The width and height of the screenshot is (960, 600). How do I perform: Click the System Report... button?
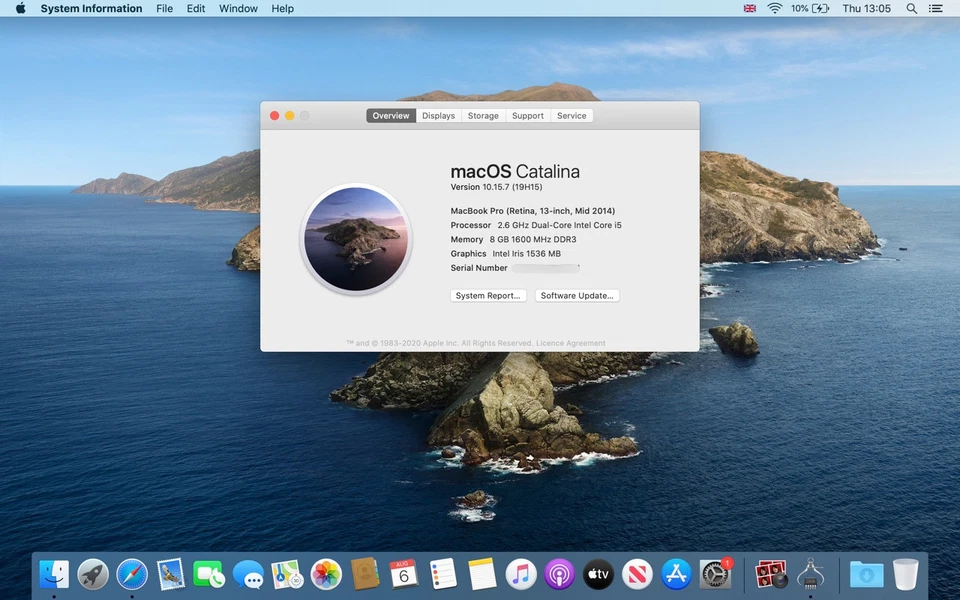[x=488, y=296]
